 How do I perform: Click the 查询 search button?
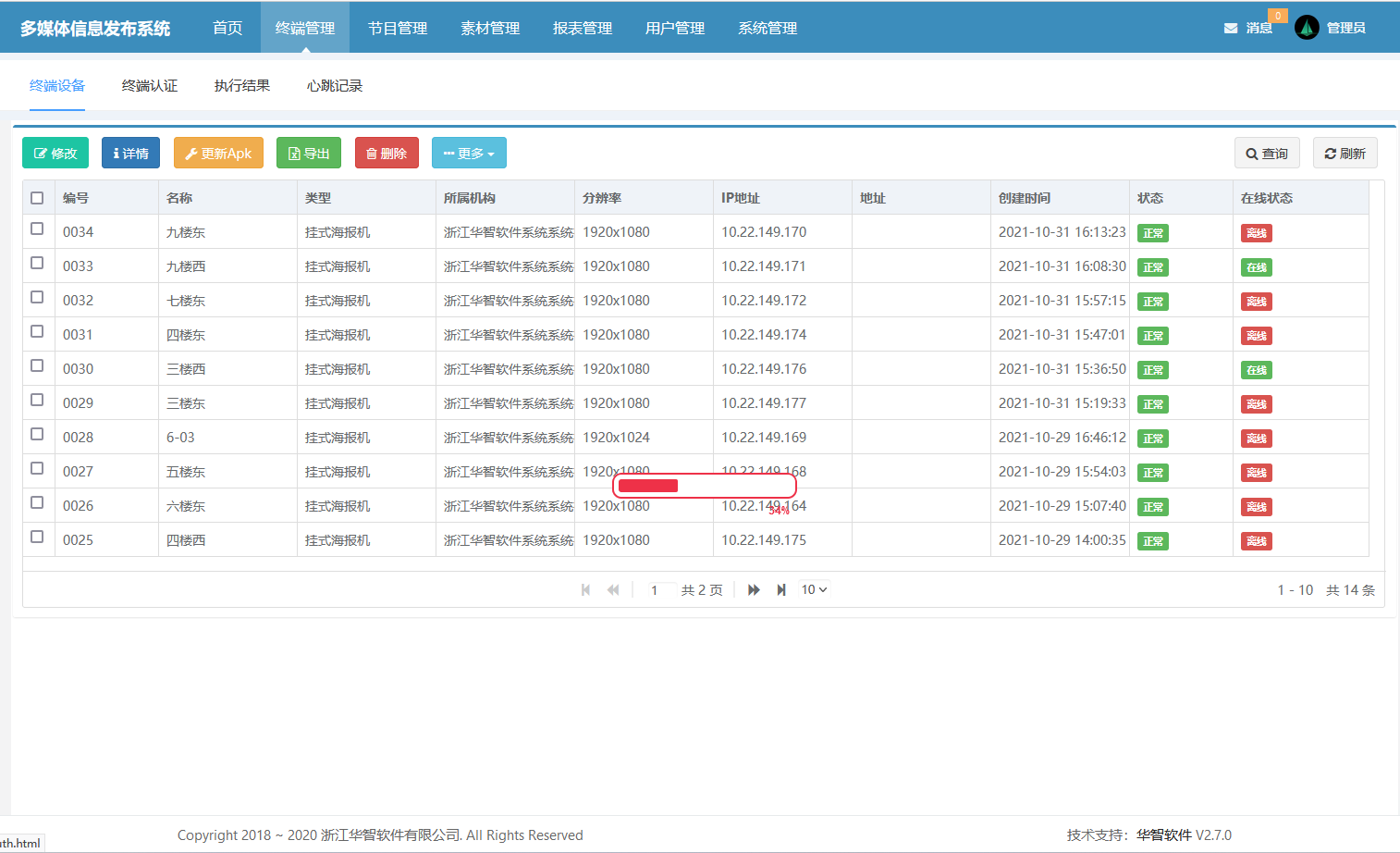point(1266,154)
